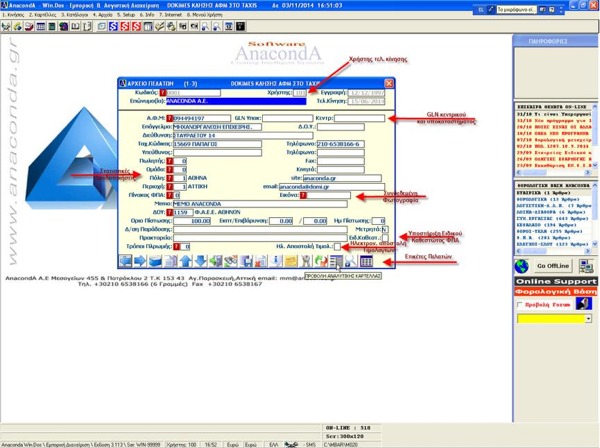Open lookup '?' next to Εικόνα
Image resolution: width=600 pixels, height=448 pixels.
pyautogui.click(x=303, y=195)
